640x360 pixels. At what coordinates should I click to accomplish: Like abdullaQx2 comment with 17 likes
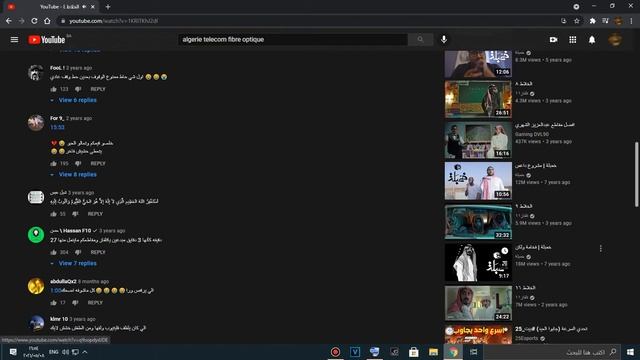coord(53,303)
